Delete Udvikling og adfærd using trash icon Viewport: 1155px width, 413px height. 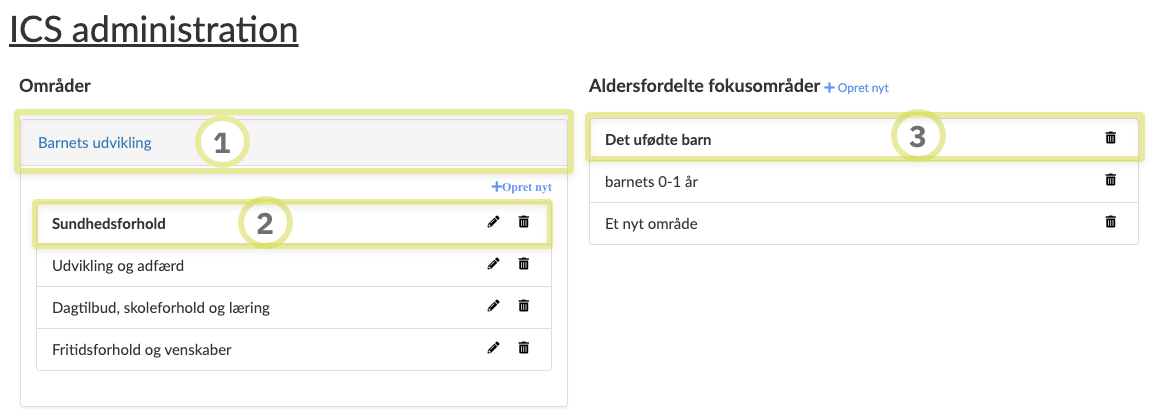pyautogui.click(x=523, y=264)
